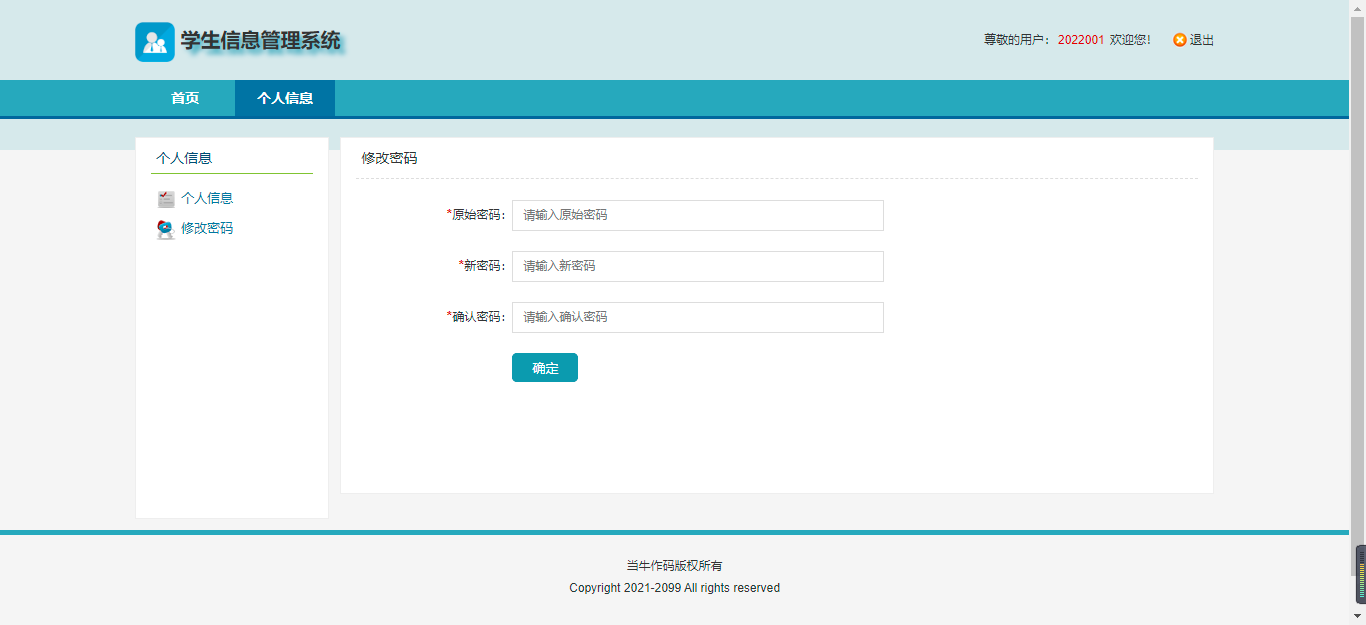Click the username 2022001 text
The height and width of the screenshot is (625, 1366).
click(1081, 40)
